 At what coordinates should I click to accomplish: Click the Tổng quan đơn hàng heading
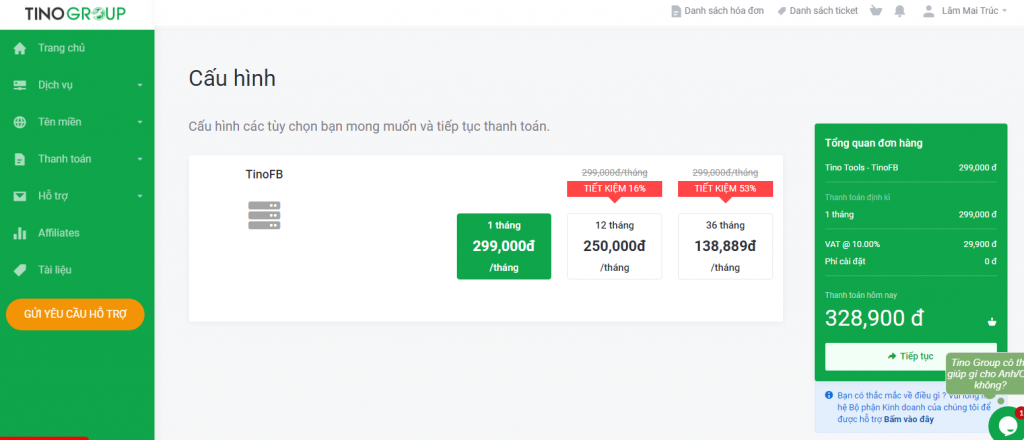point(874,143)
